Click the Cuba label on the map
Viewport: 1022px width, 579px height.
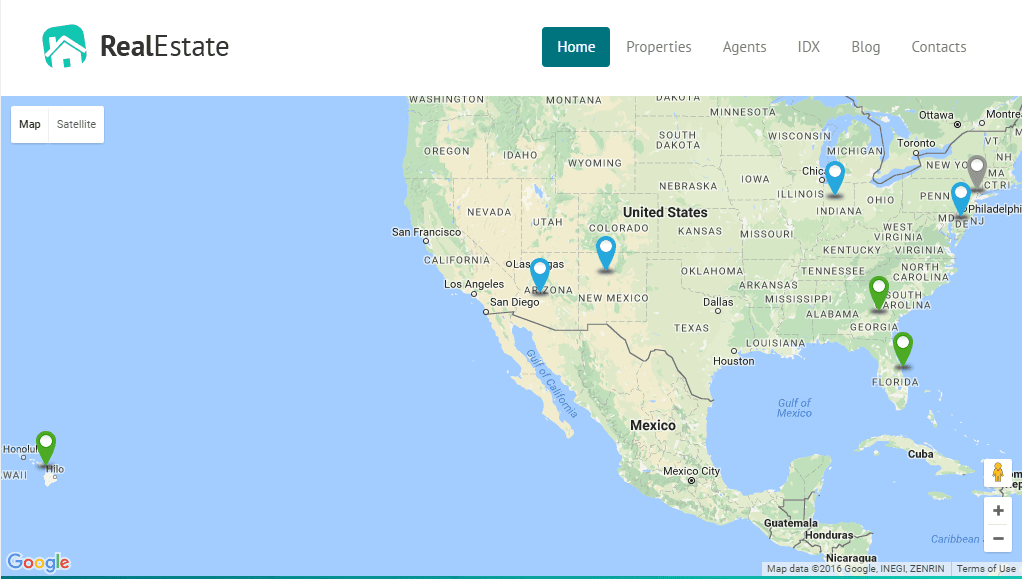pos(921,454)
